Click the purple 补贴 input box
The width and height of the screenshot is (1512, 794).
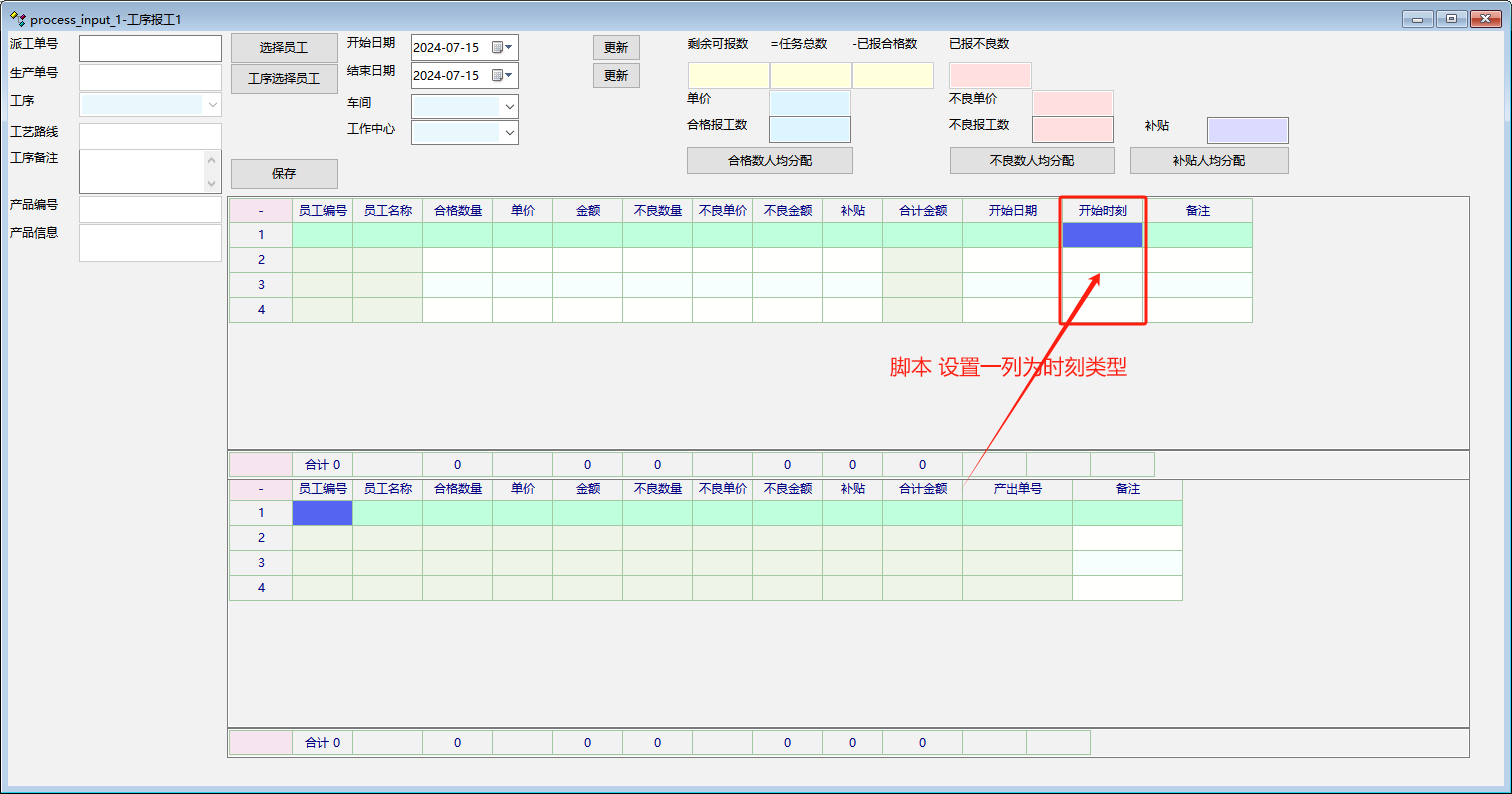tap(1247, 130)
